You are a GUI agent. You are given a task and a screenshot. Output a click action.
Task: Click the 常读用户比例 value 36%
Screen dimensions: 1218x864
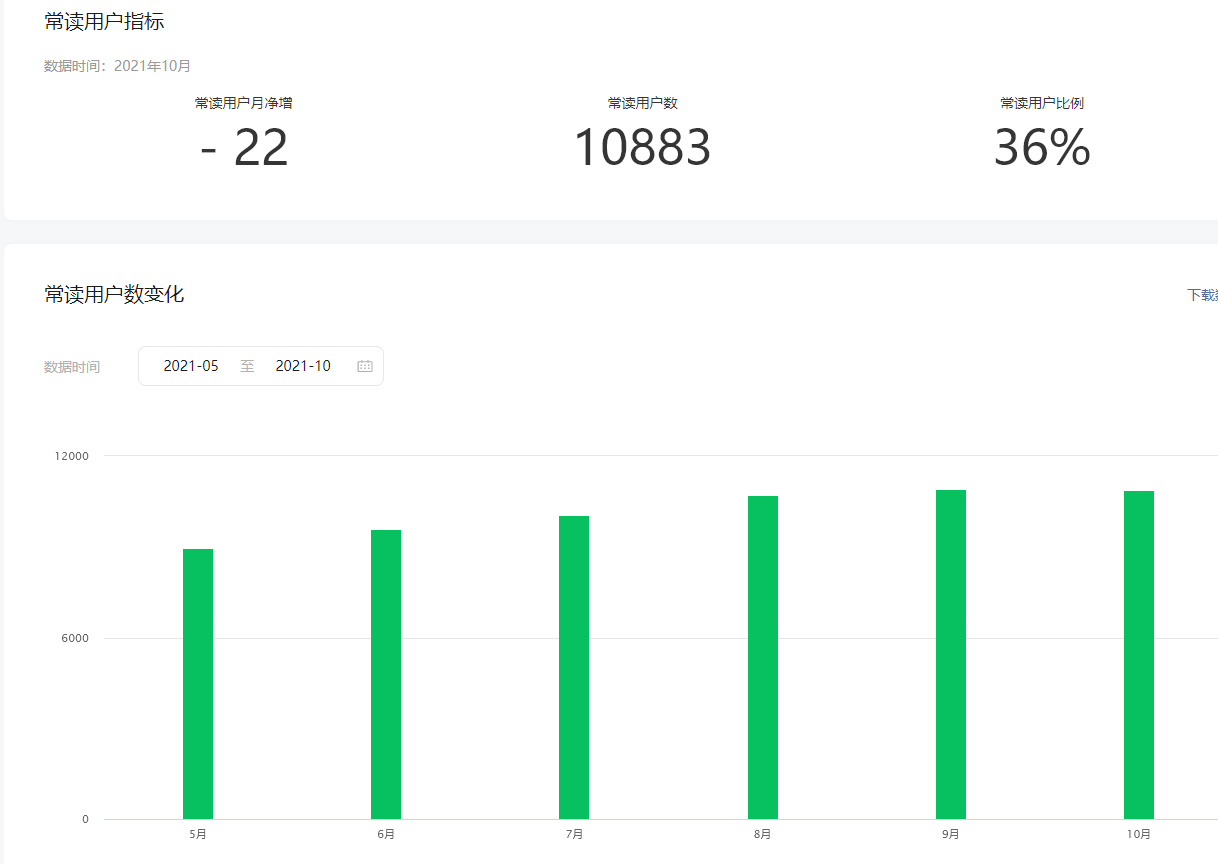pyautogui.click(x=1042, y=148)
